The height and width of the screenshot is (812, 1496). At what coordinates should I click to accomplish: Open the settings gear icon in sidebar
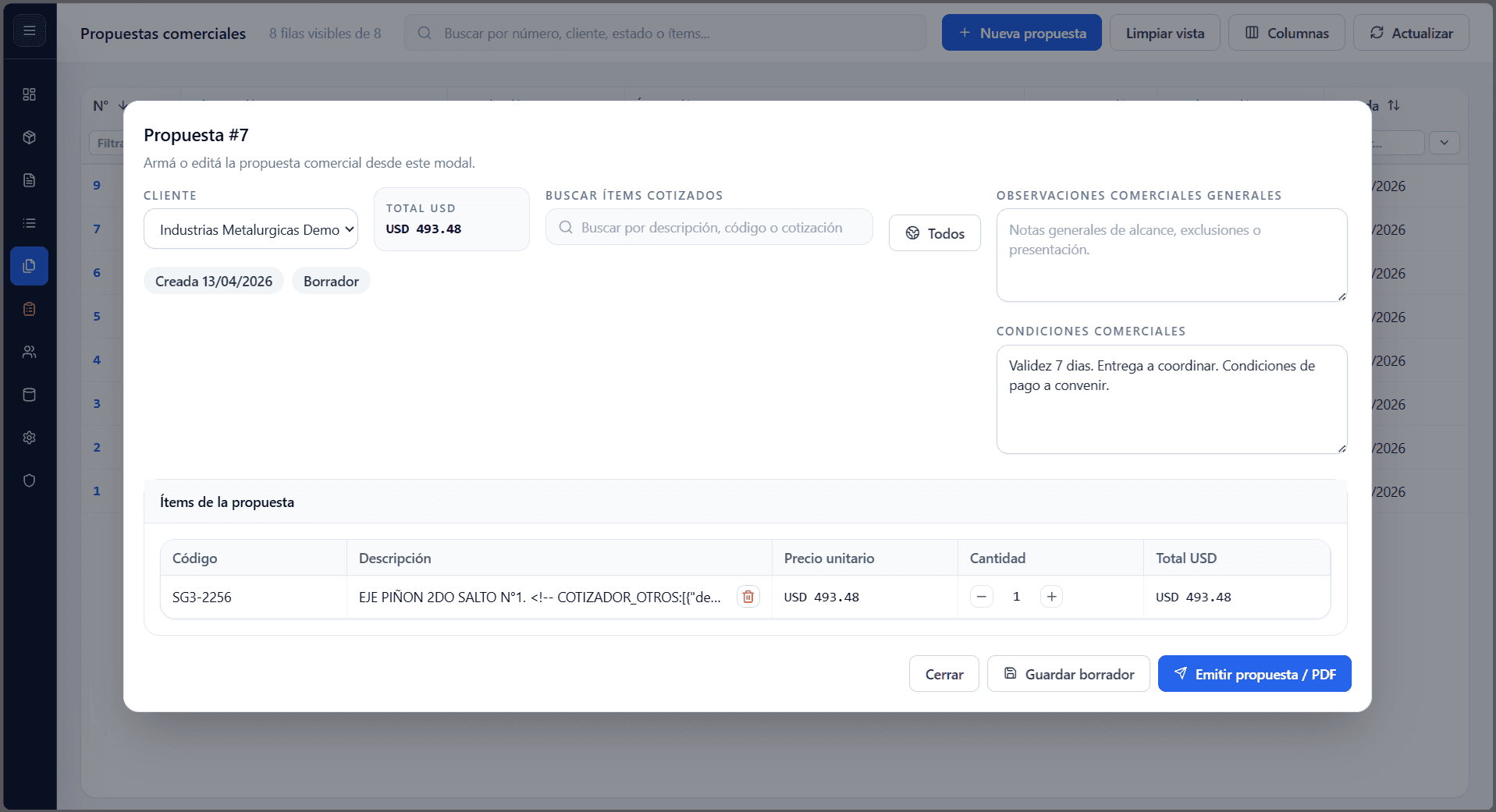(x=30, y=438)
